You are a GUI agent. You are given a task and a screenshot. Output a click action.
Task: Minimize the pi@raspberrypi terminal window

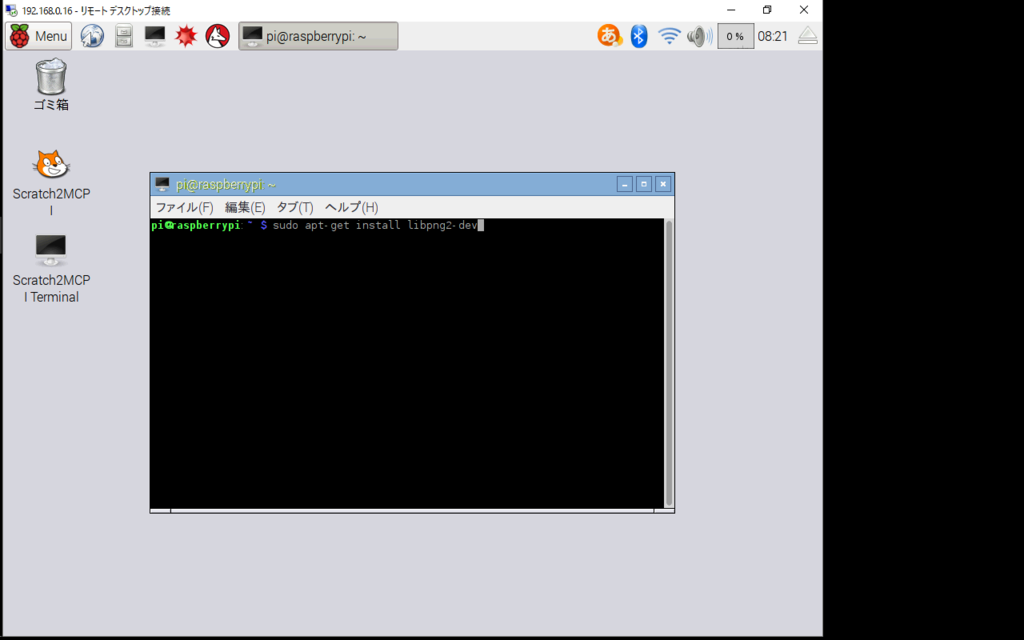(x=624, y=185)
